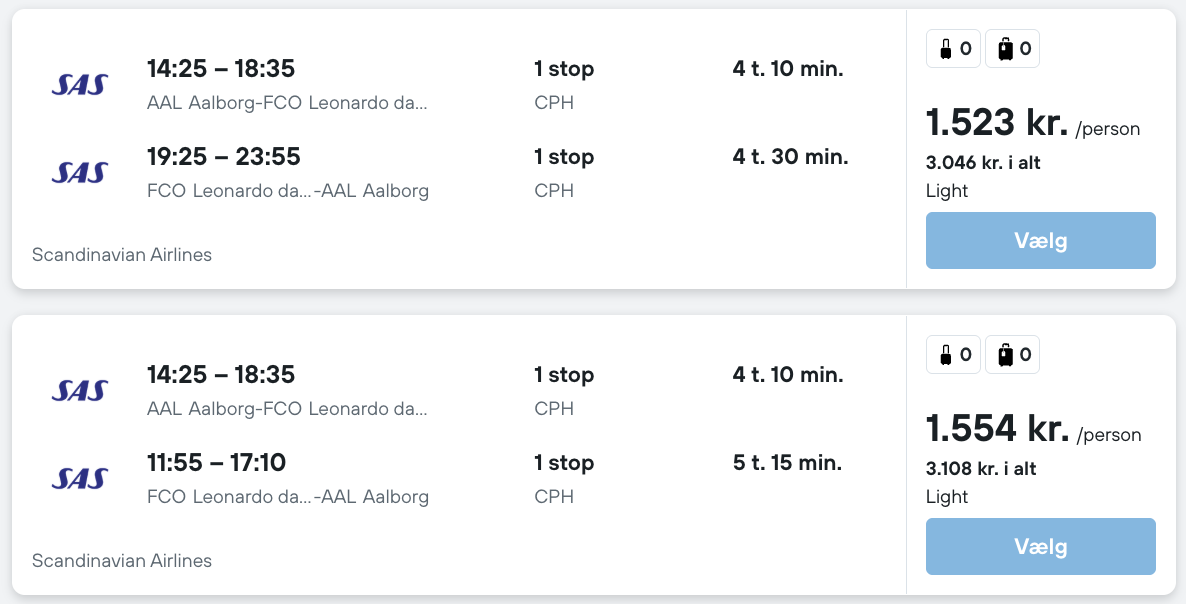
Task: Click SAS logo of first card's 14:25 outbound flight
Action: click(x=79, y=85)
